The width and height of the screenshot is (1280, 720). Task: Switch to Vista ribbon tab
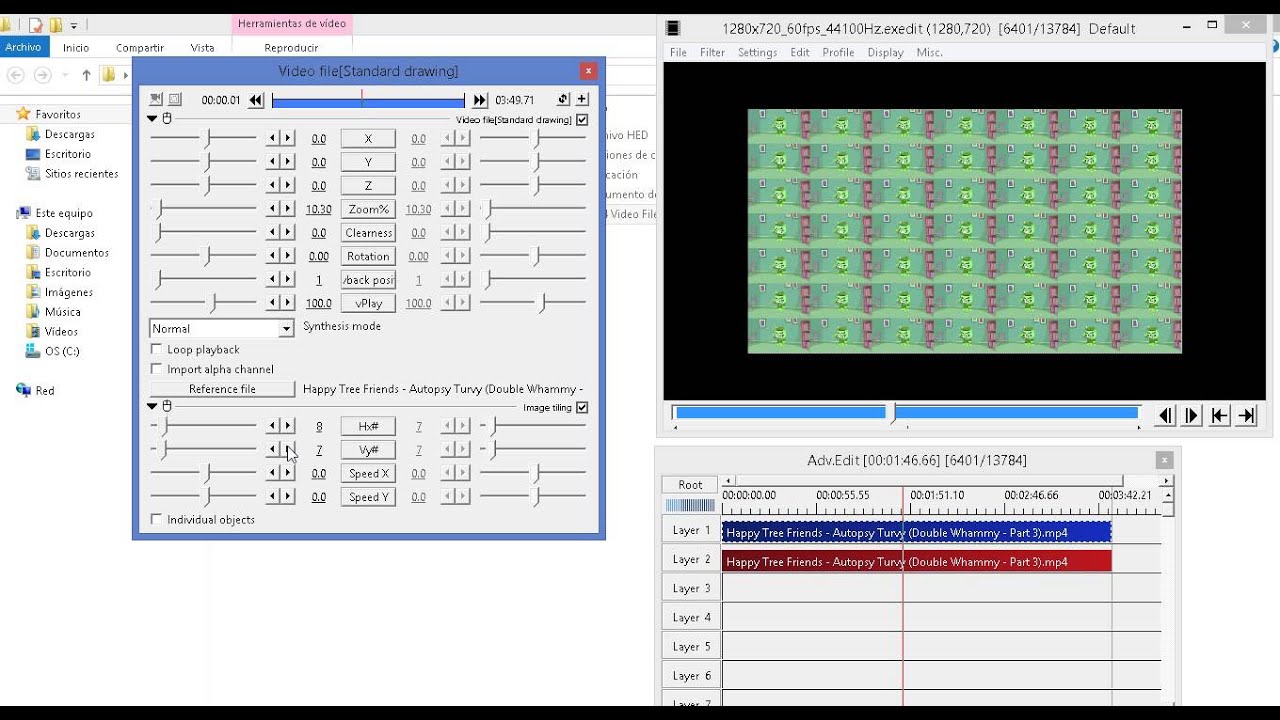click(x=202, y=47)
